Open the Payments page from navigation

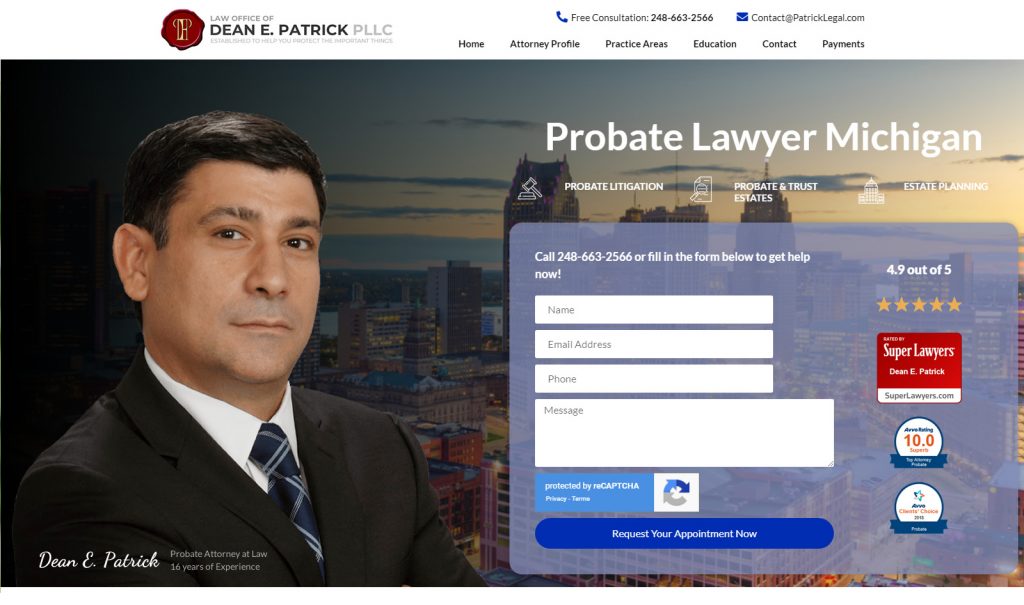pos(843,44)
